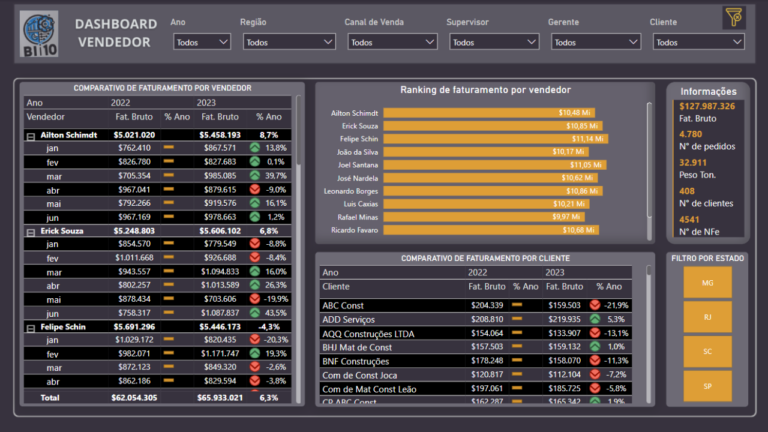Click the 4.780 pedidos value
Viewport: 768px width, 432px height.
coord(691,134)
